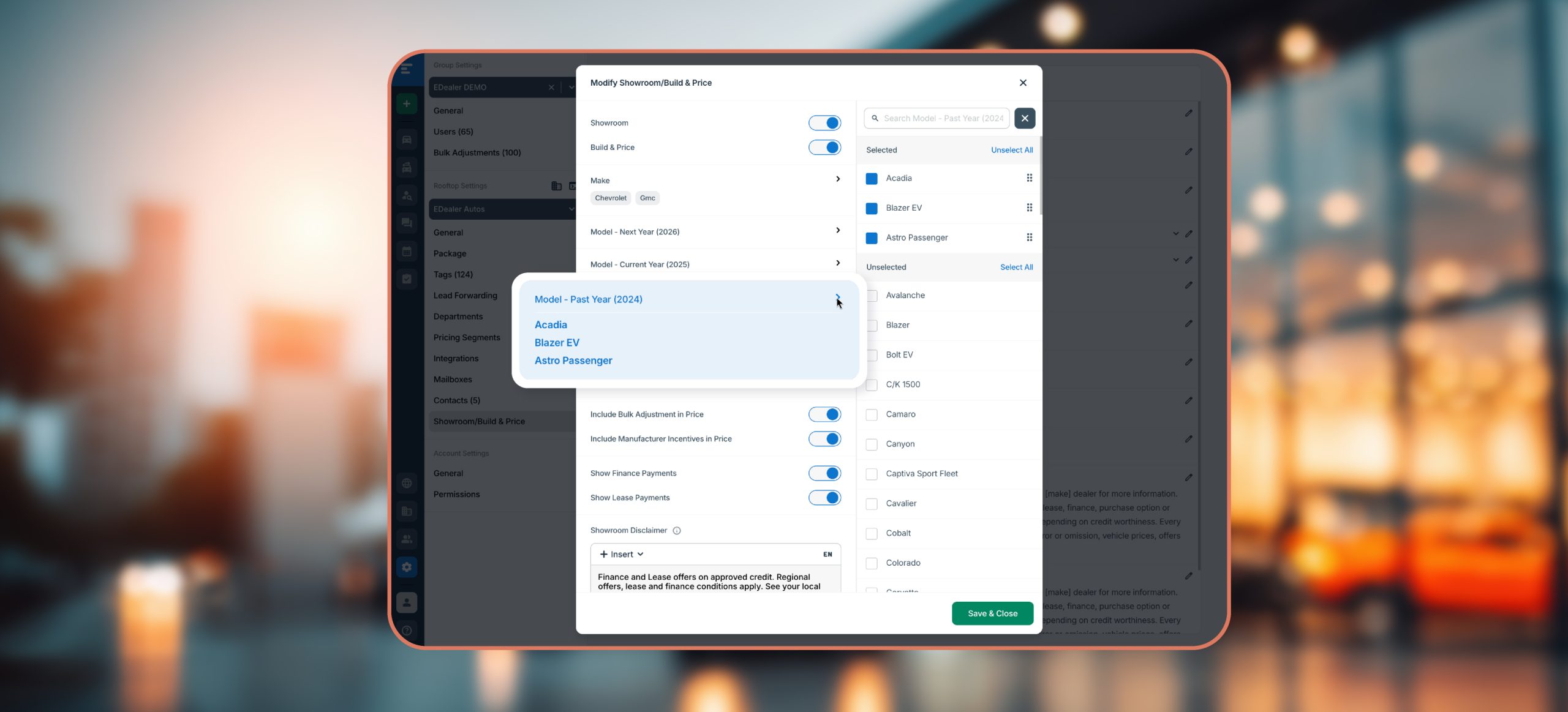Open the settings gear in left sidebar
This screenshot has height=712, width=1568.
point(406,567)
